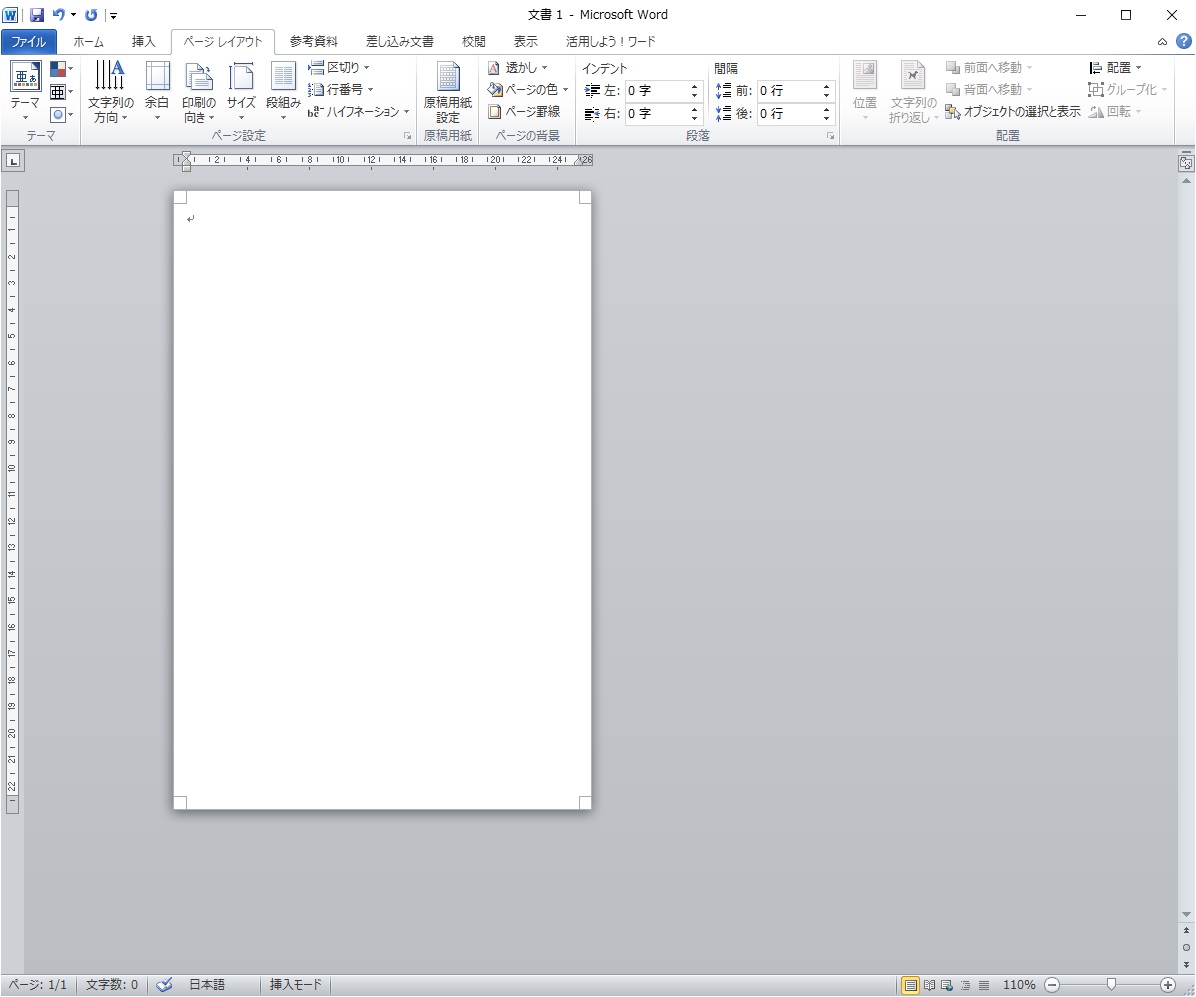Screen dimensions: 1196x997
Task: Open 印刷の向き orientation menu
Action: pos(198,91)
